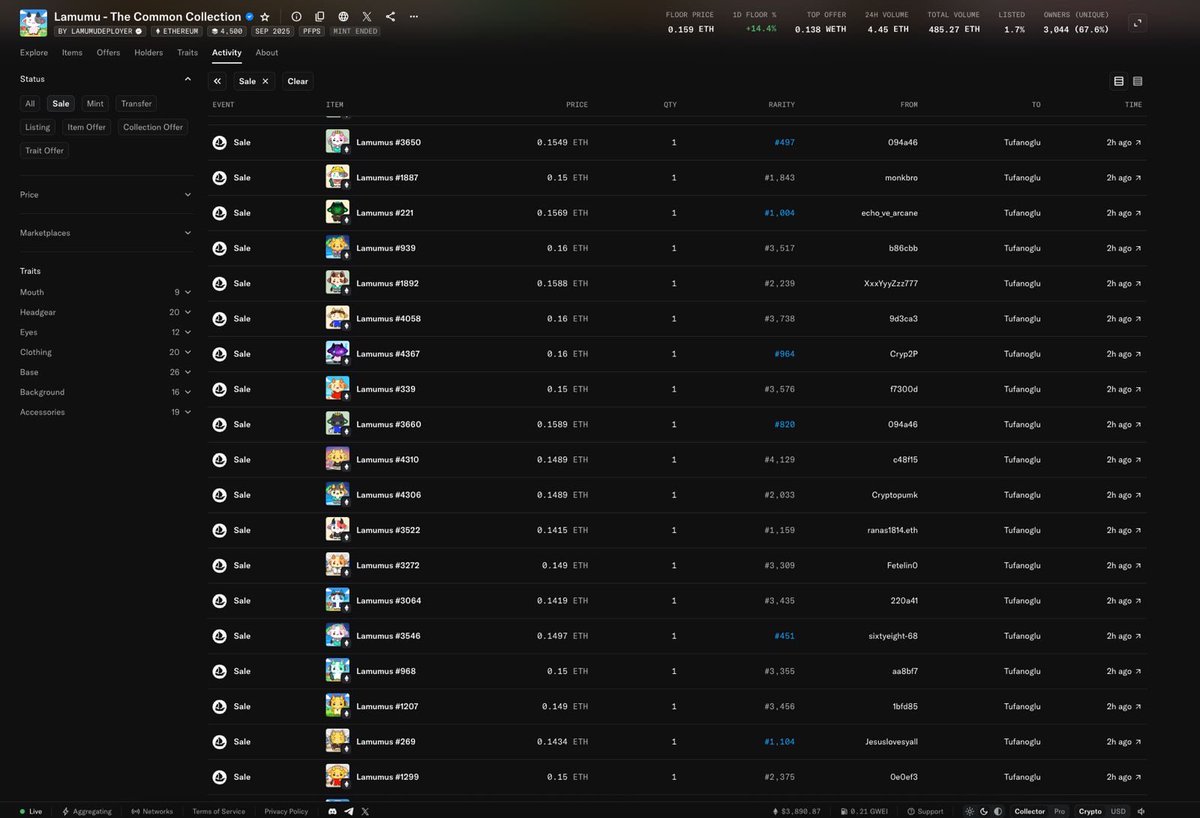Expand the Eyes trait filter

point(106,332)
